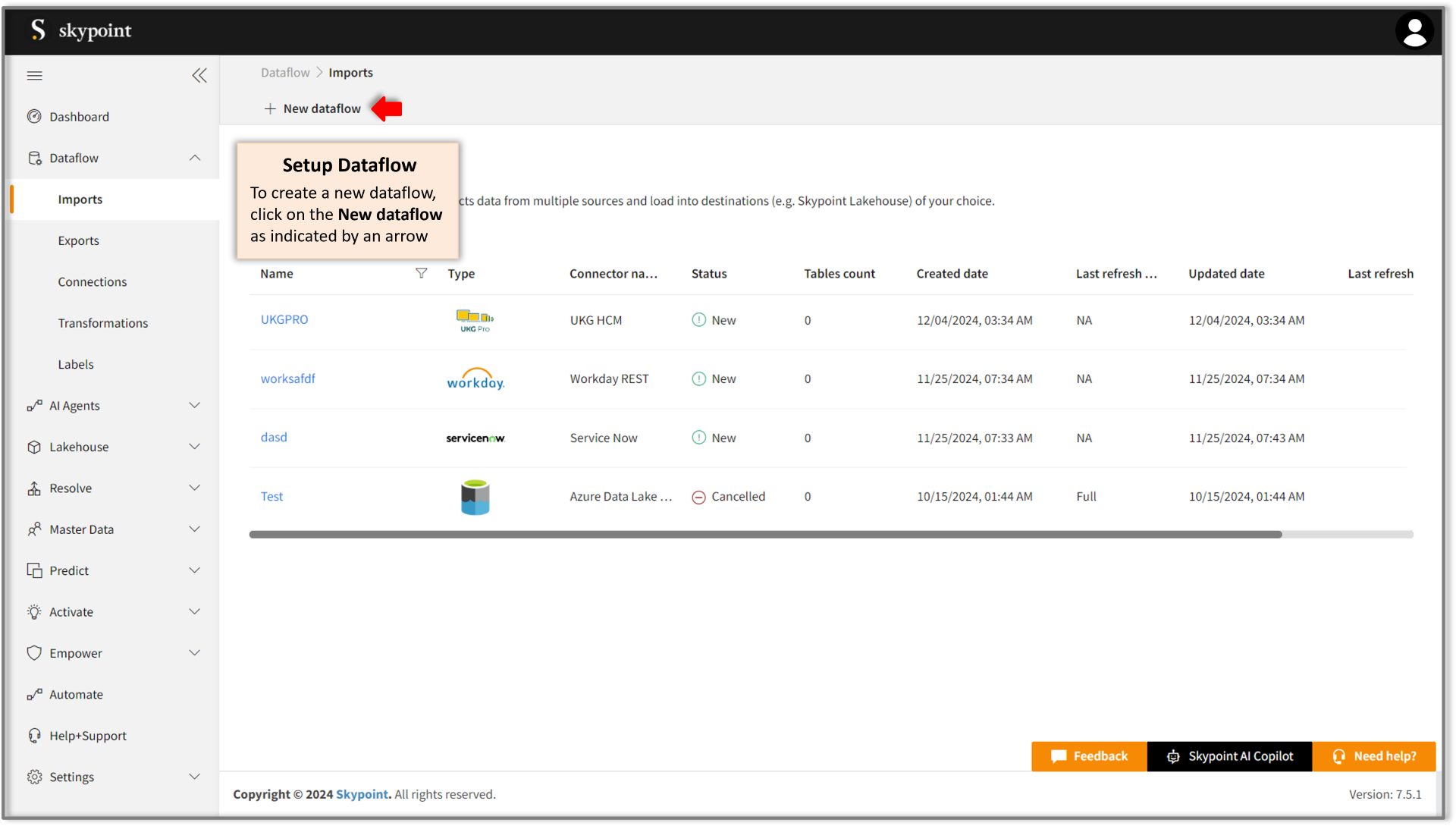This screenshot has width=1456, height=826.
Task: Expand the Lakehouse menu section
Action: pos(195,447)
